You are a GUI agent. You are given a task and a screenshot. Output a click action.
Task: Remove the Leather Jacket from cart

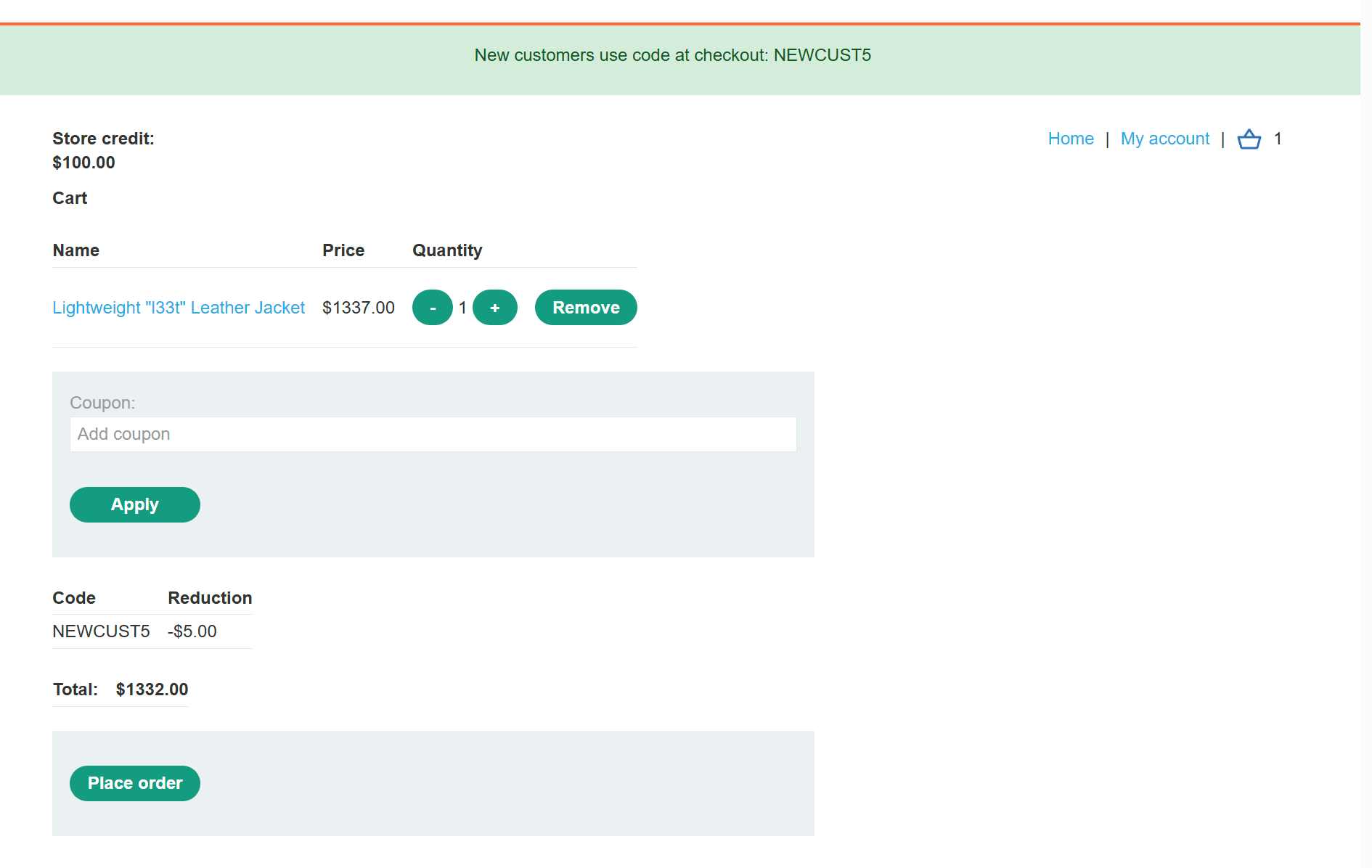(x=586, y=308)
